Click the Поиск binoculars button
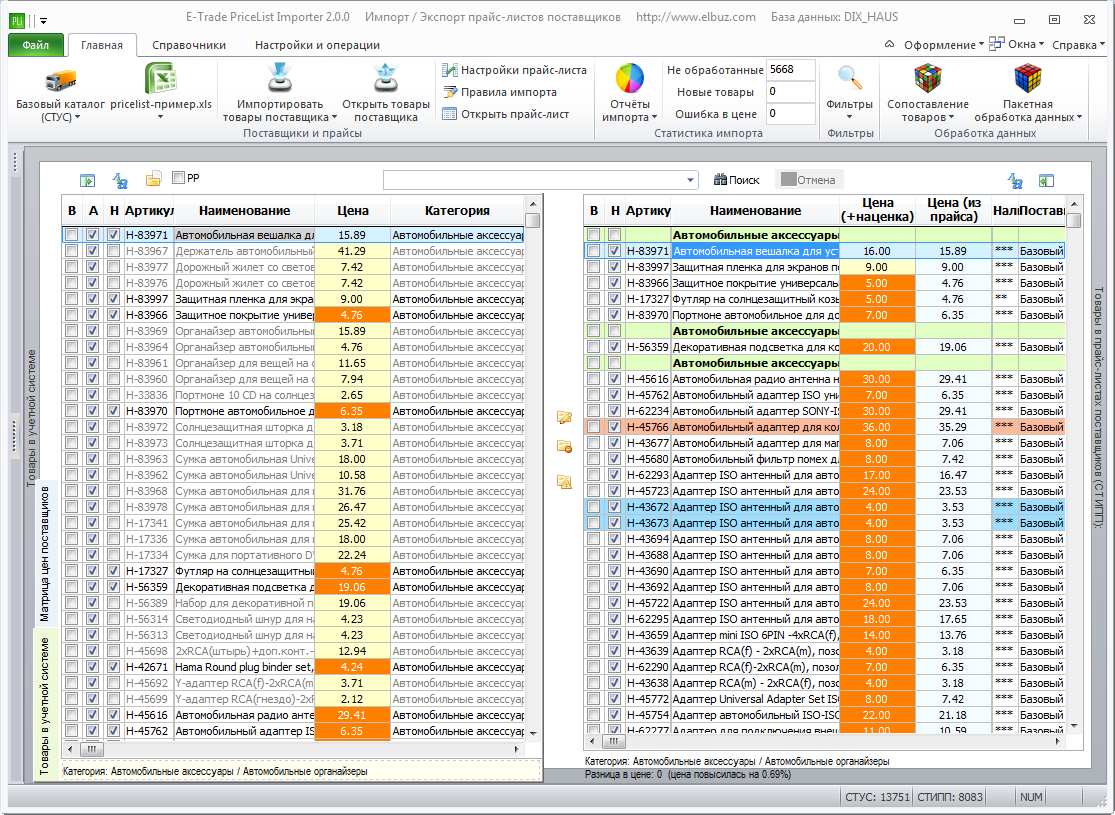The image size is (1115, 815). pos(737,180)
